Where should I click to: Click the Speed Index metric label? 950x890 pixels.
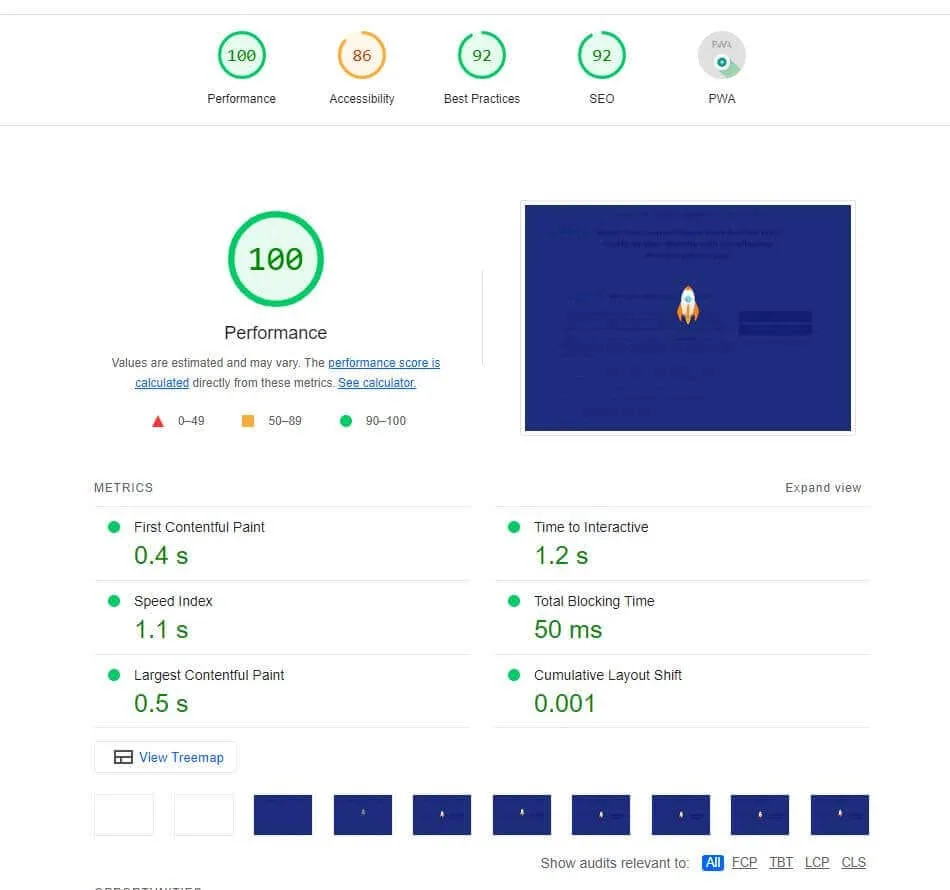(x=173, y=601)
